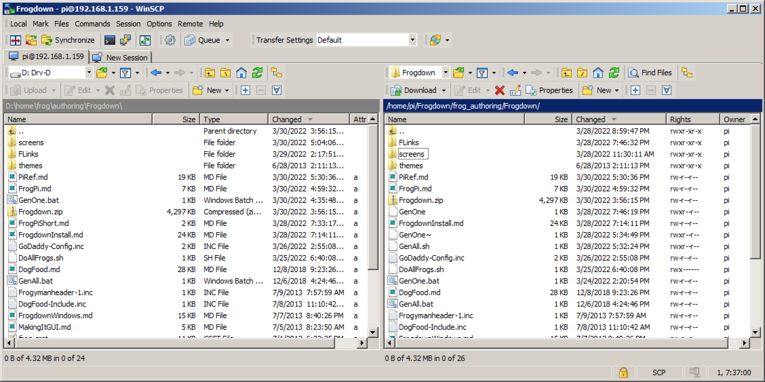Screen dimensions: 765x382
Task: Click the Synchronize button
Action: click(68, 40)
